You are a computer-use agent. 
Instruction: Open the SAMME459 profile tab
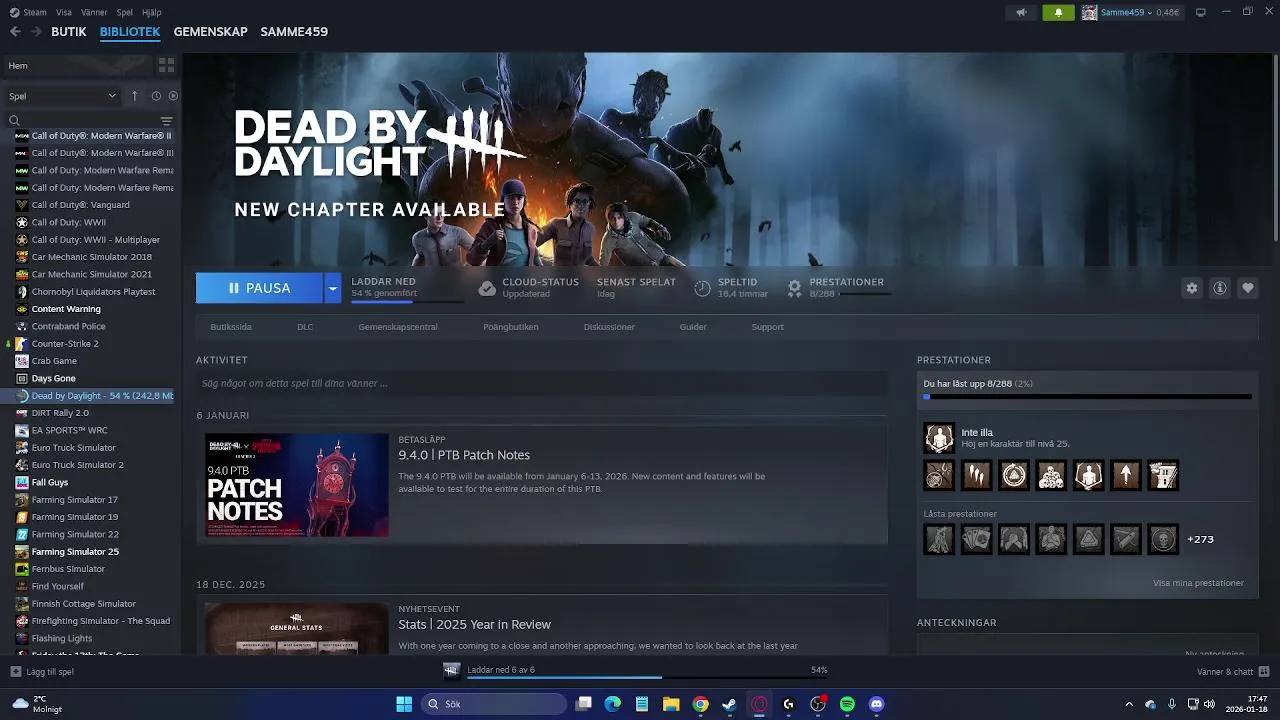[294, 31]
